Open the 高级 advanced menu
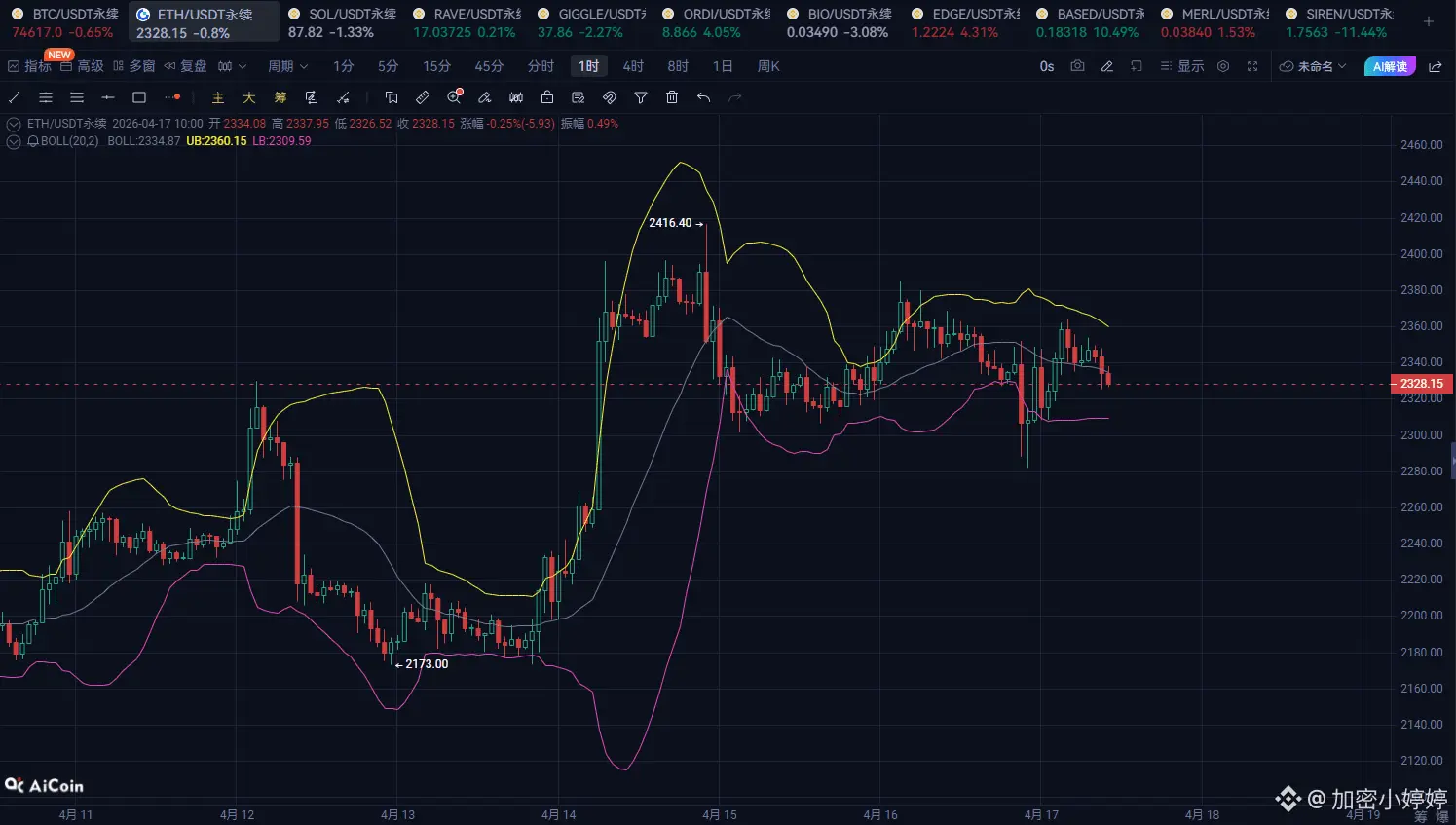Image resolution: width=1456 pixels, height=825 pixels. pyautogui.click(x=82, y=66)
